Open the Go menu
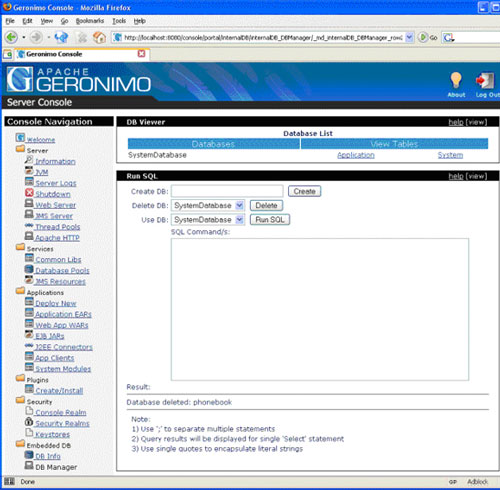The image size is (500, 490). click(64, 21)
